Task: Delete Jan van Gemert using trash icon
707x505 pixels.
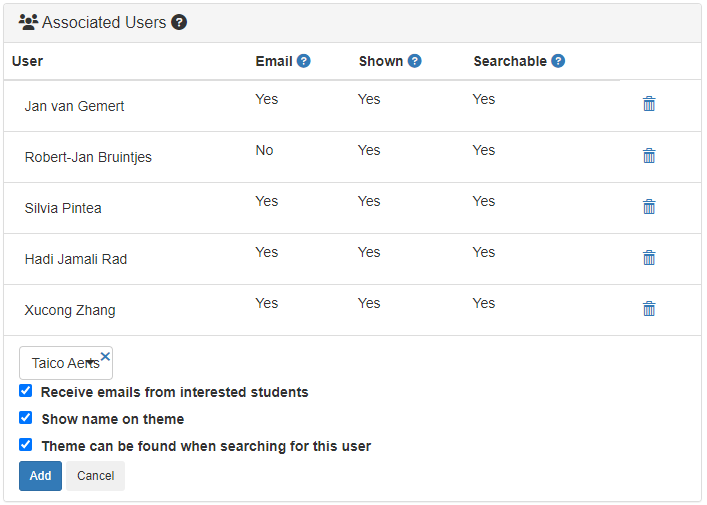Action: pos(649,104)
